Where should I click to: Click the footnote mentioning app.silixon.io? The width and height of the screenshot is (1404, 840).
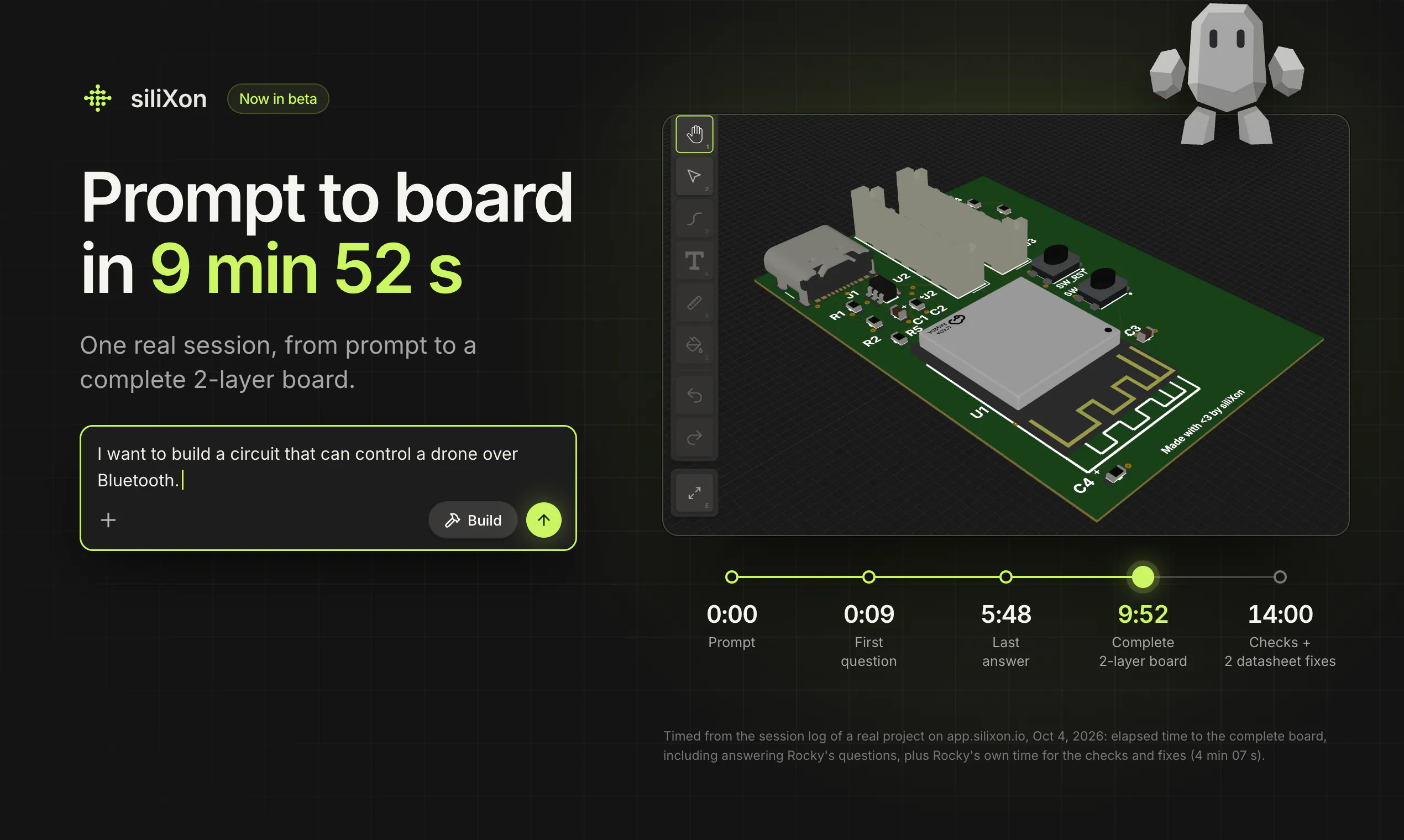point(995,746)
